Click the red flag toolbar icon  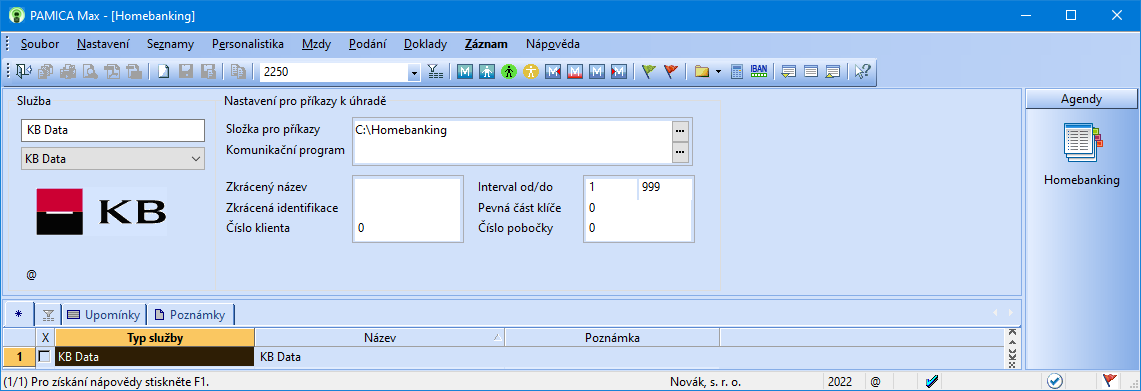pyautogui.click(x=671, y=71)
